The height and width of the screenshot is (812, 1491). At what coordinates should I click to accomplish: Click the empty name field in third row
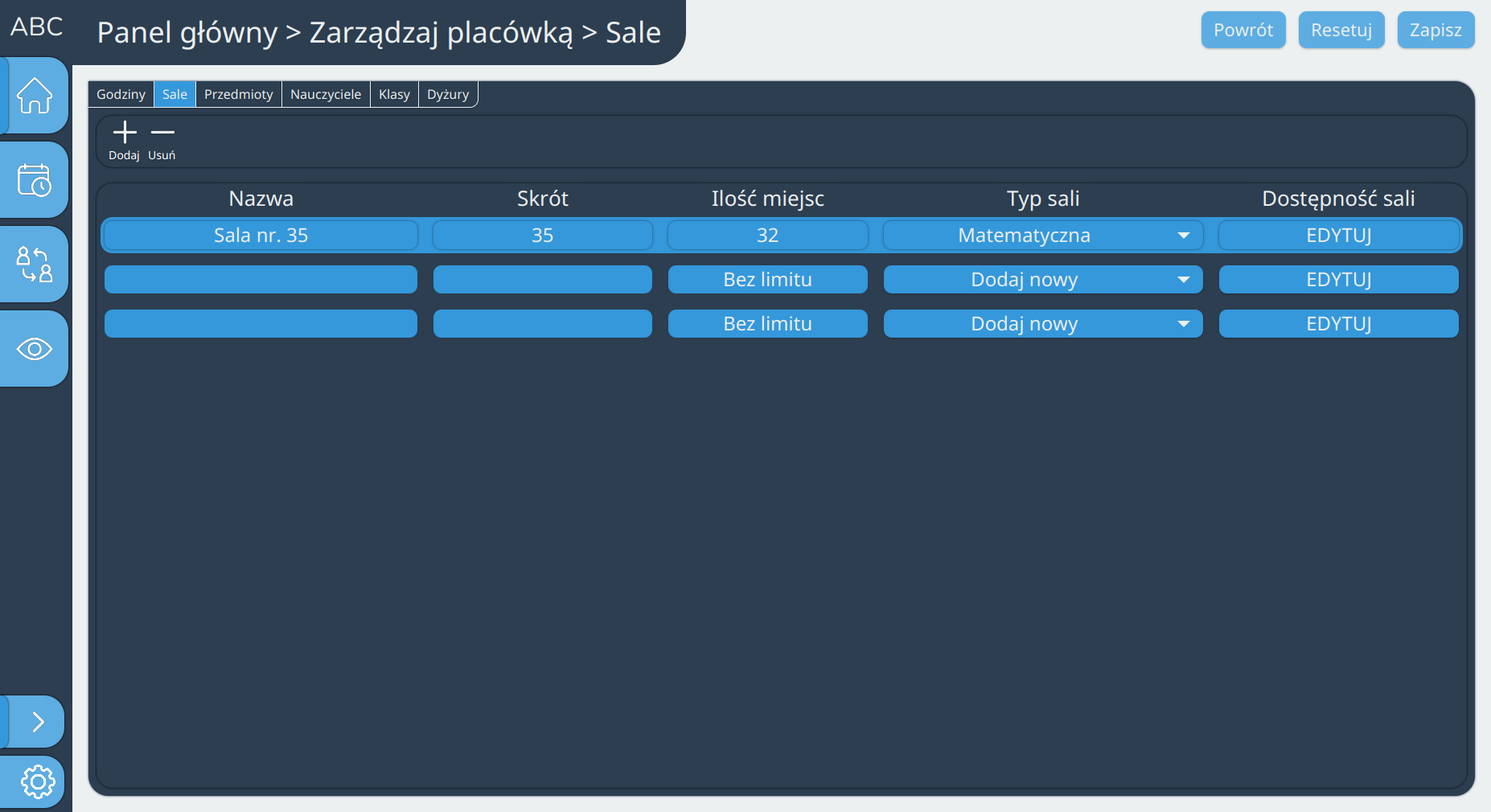261,324
